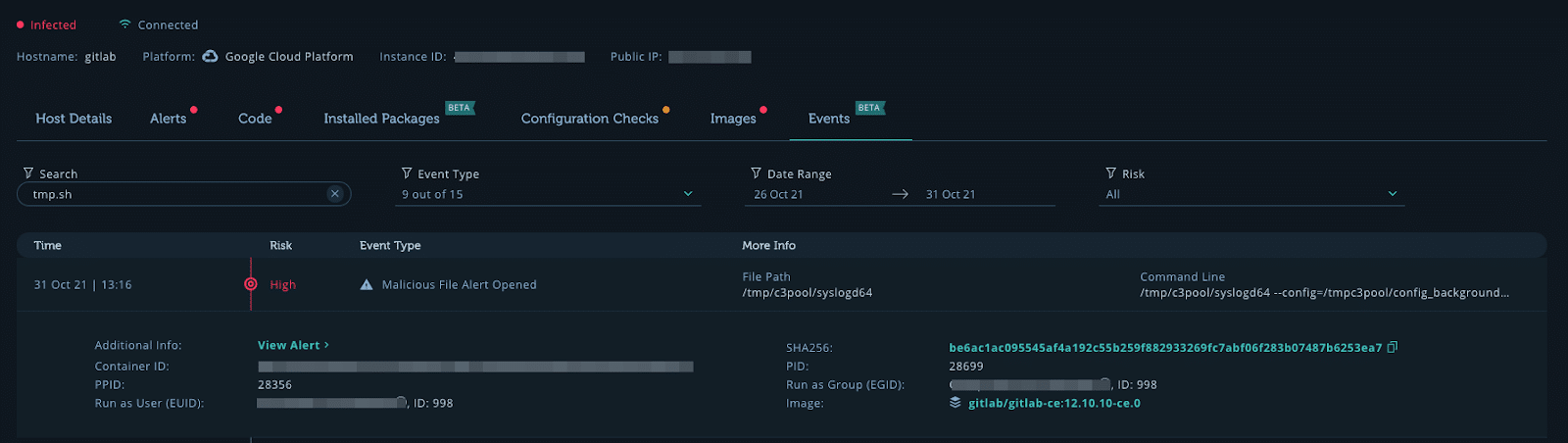
Task: Open the View Alert link
Action: click(293, 345)
